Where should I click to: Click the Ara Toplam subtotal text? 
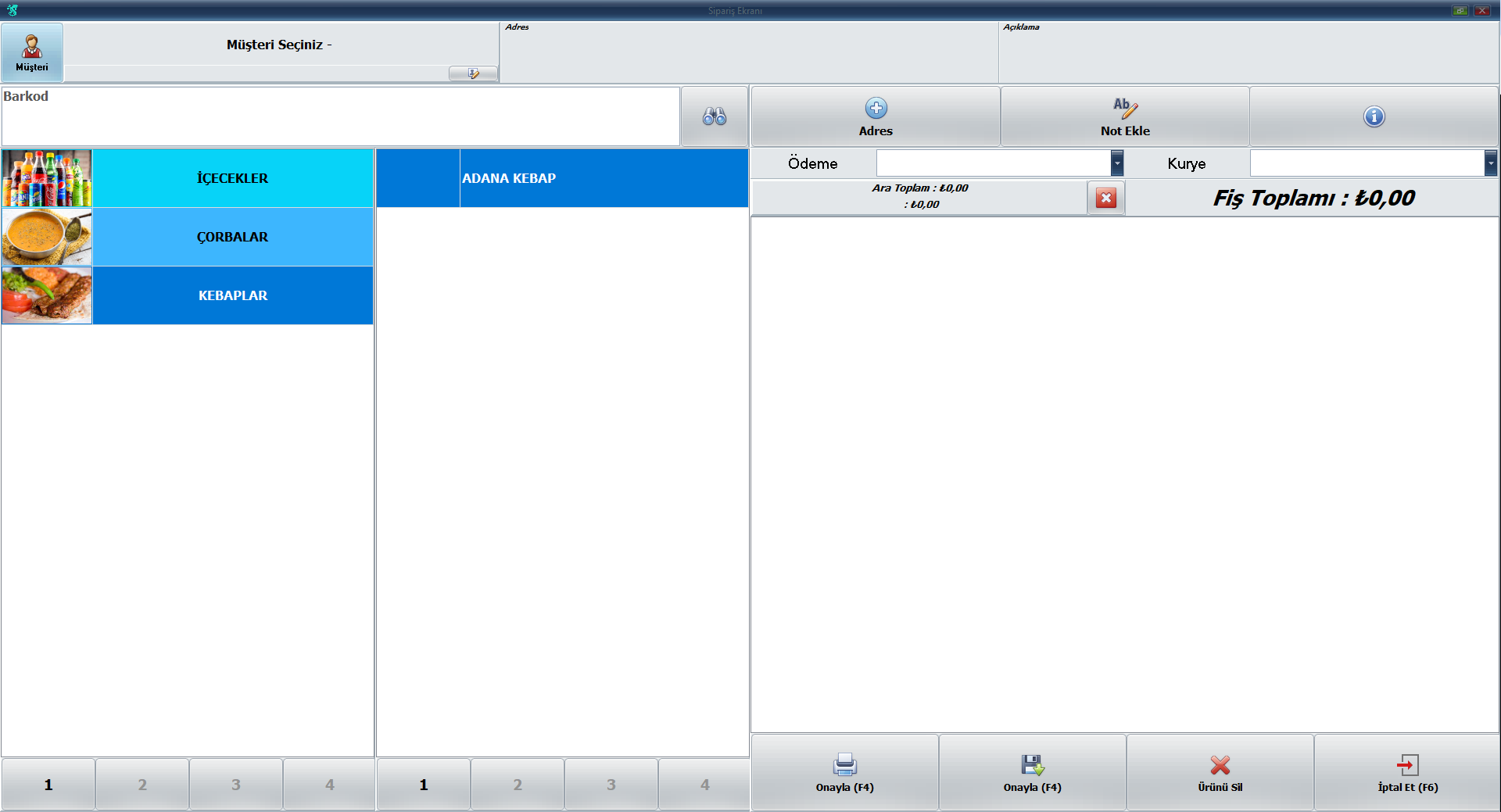point(920,188)
